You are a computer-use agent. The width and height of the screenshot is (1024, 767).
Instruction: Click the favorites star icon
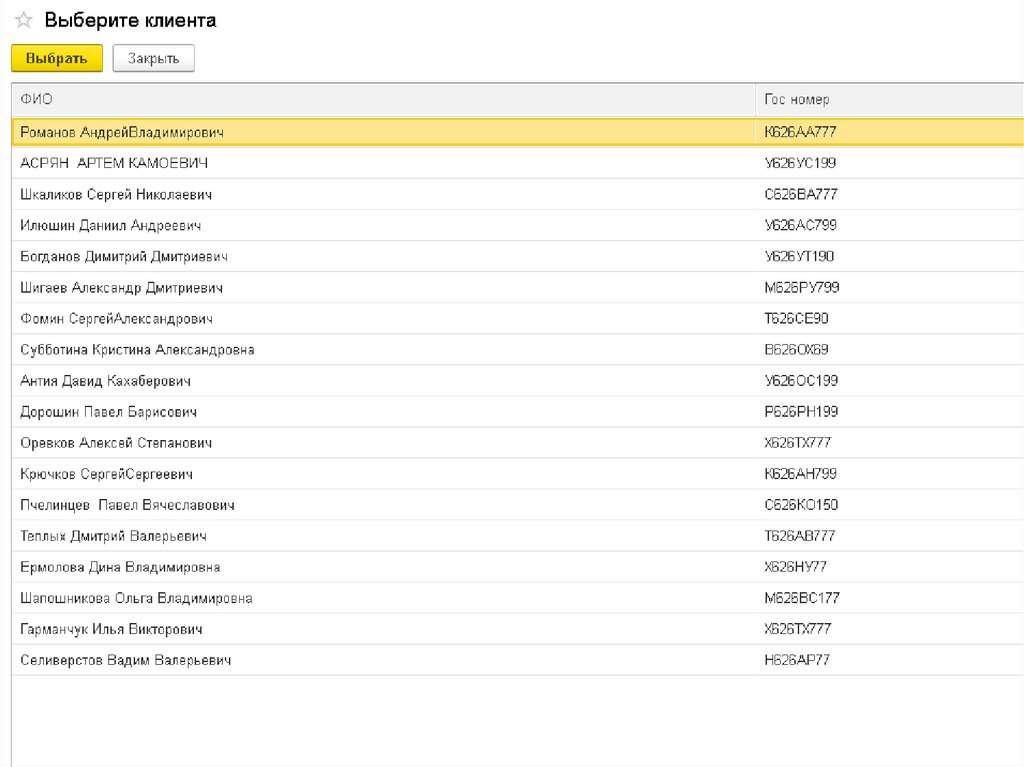coord(24,21)
